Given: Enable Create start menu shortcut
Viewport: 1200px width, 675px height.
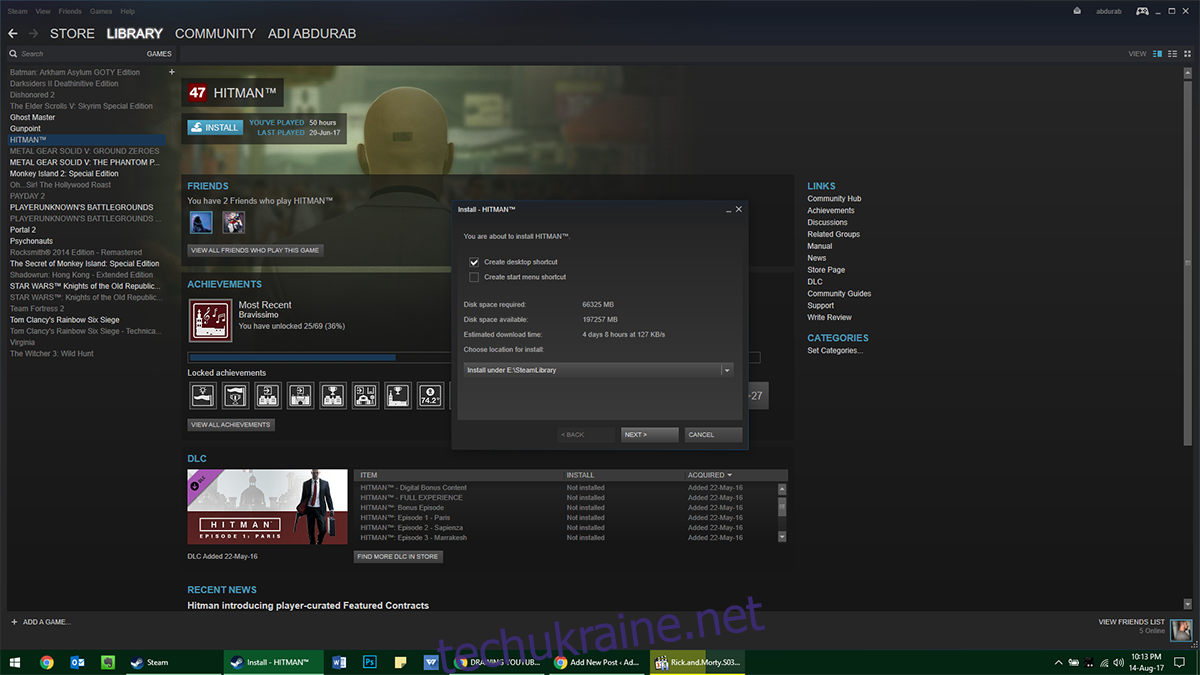Looking at the screenshot, I should coord(474,277).
